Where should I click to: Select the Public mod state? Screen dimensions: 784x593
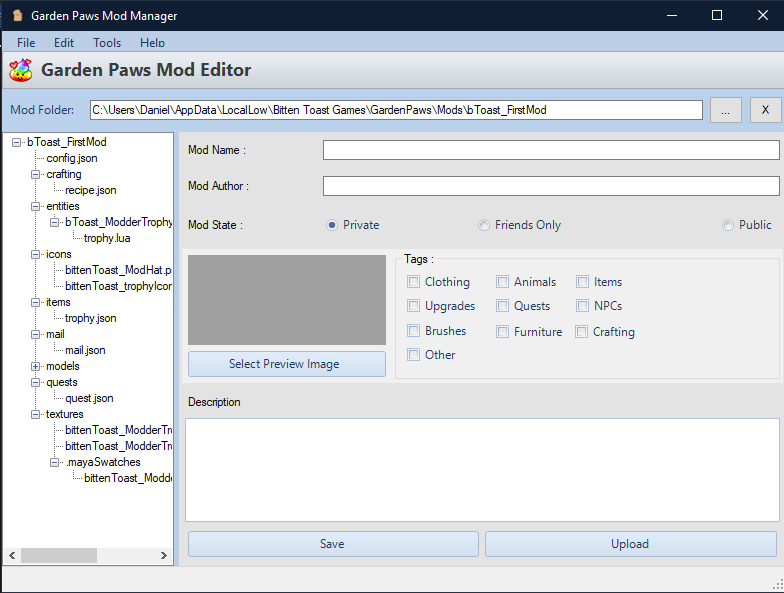point(747,225)
